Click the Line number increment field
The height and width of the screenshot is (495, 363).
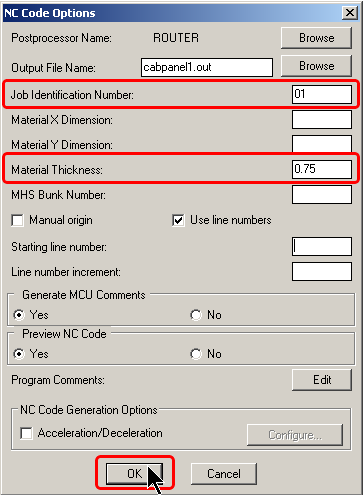[322, 272]
